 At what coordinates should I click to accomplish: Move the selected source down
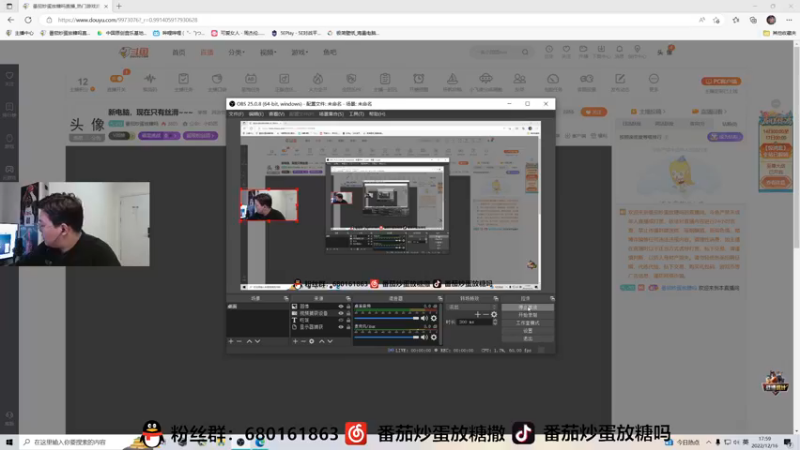[330, 341]
